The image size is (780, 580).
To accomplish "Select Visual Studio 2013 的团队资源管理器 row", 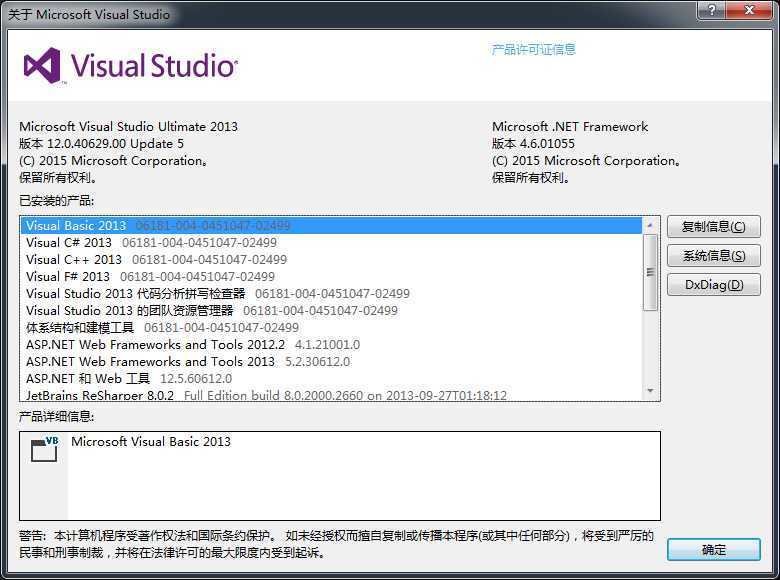I will click(331, 310).
